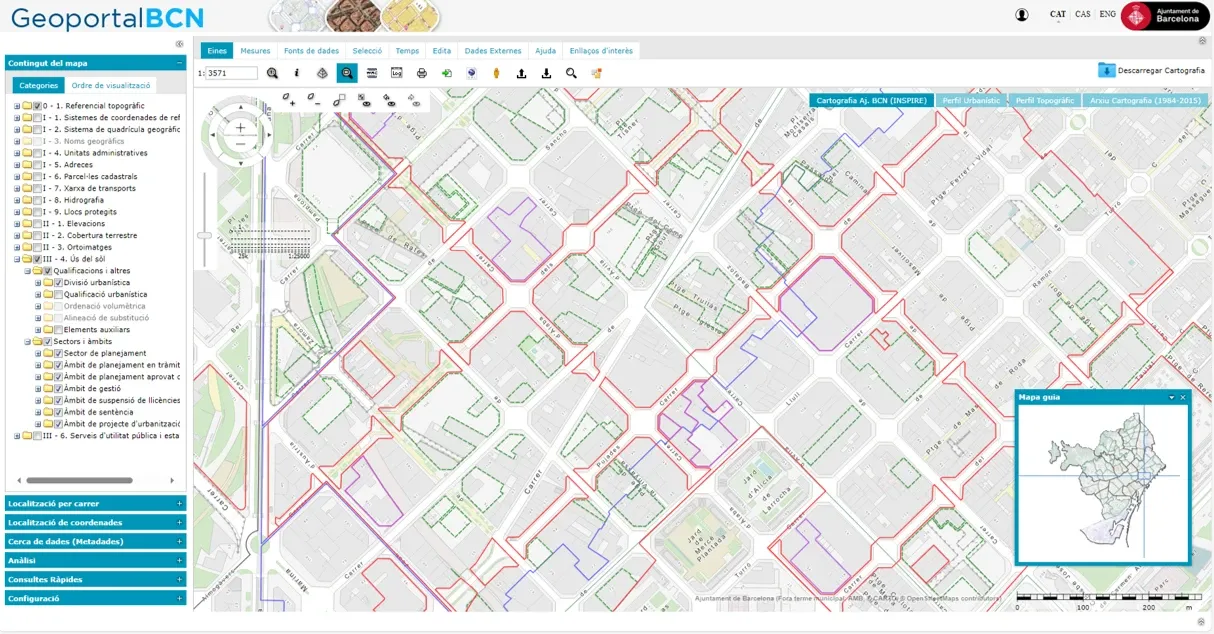Uncheck the Divisió urbanística layer
Image resolution: width=1214 pixels, height=634 pixels.
coord(59,283)
